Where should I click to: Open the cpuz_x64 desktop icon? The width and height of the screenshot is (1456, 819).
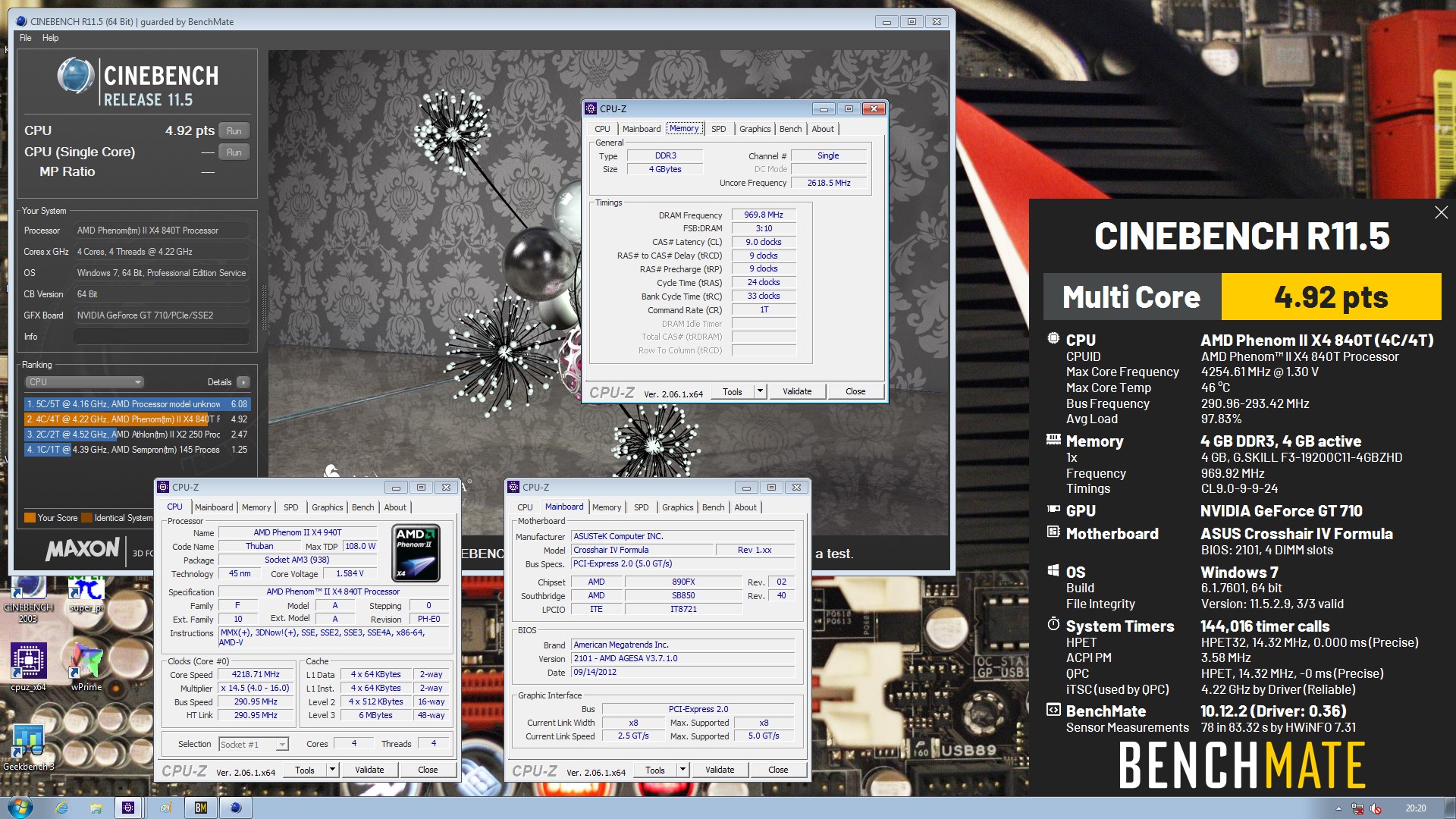coord(28,667)
